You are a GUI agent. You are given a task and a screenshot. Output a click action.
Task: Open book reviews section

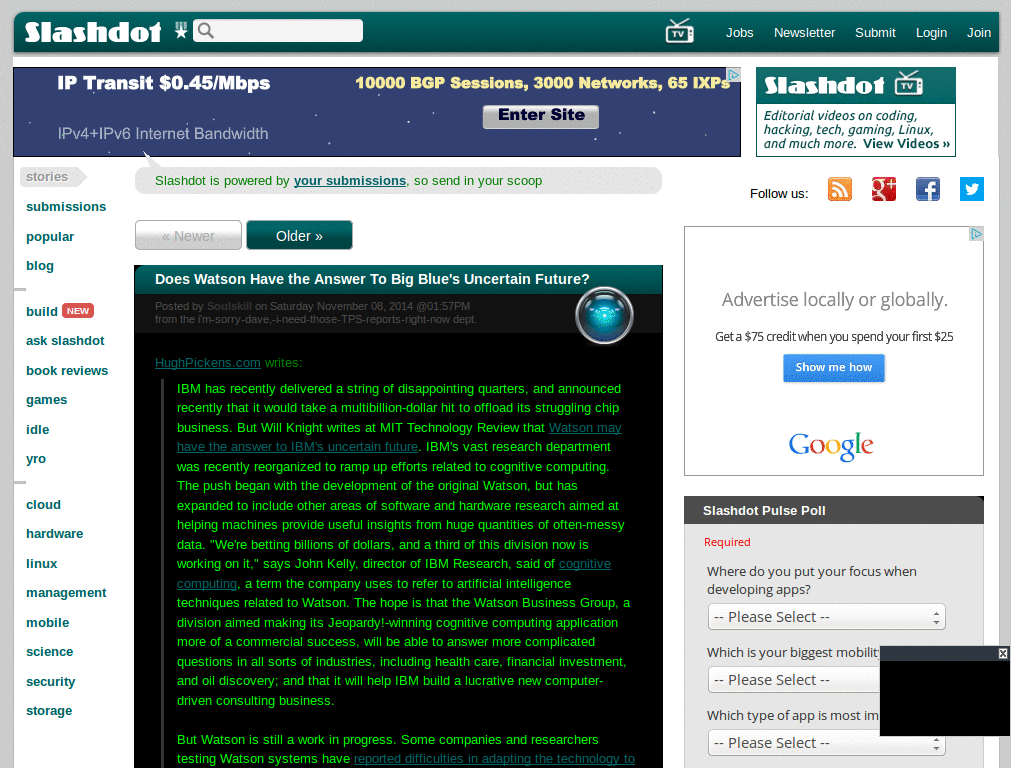67,370
